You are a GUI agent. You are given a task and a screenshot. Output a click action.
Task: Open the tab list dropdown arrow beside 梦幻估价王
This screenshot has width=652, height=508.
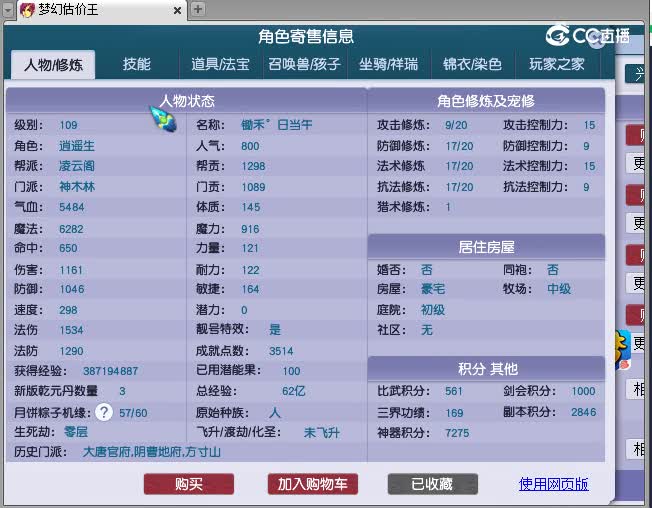click(x=8, y=10)
